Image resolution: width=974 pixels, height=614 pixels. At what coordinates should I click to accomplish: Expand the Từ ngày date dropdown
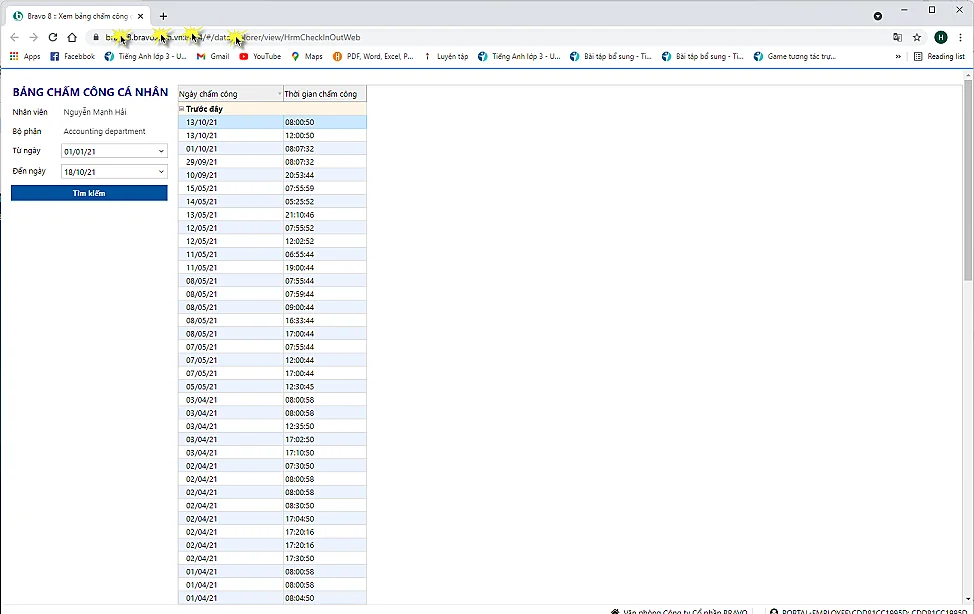pyautogui.click(x=161, y=151)
